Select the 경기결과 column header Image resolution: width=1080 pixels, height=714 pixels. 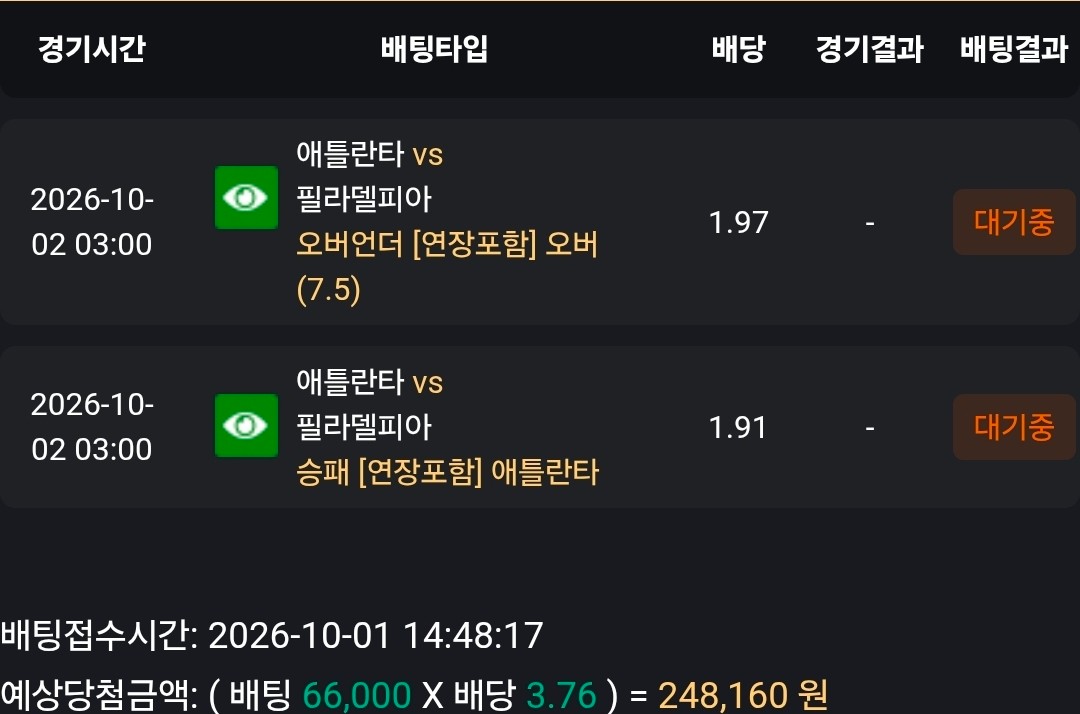point(869,49)
